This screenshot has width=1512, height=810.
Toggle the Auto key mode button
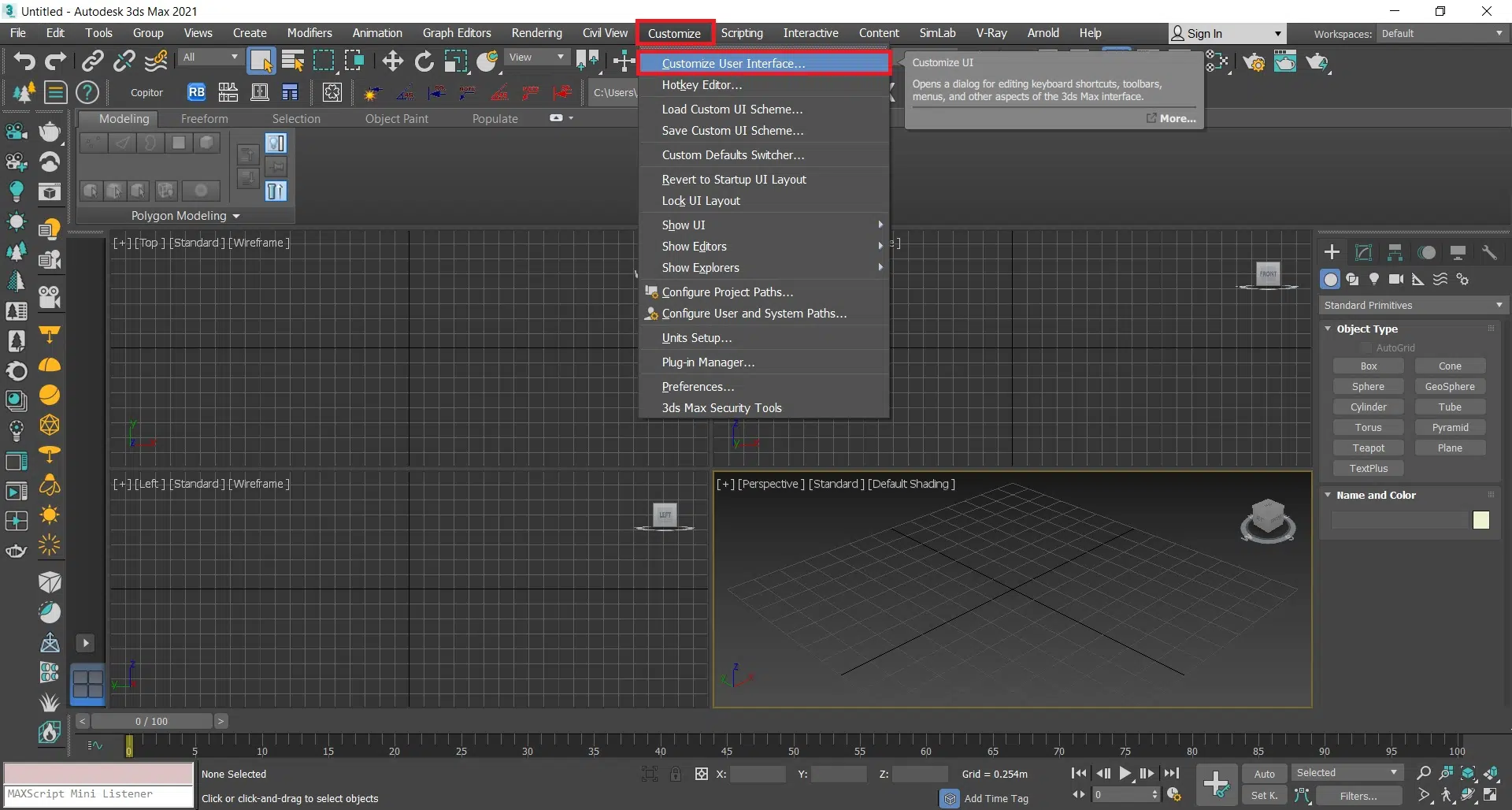click(1264, 774)
